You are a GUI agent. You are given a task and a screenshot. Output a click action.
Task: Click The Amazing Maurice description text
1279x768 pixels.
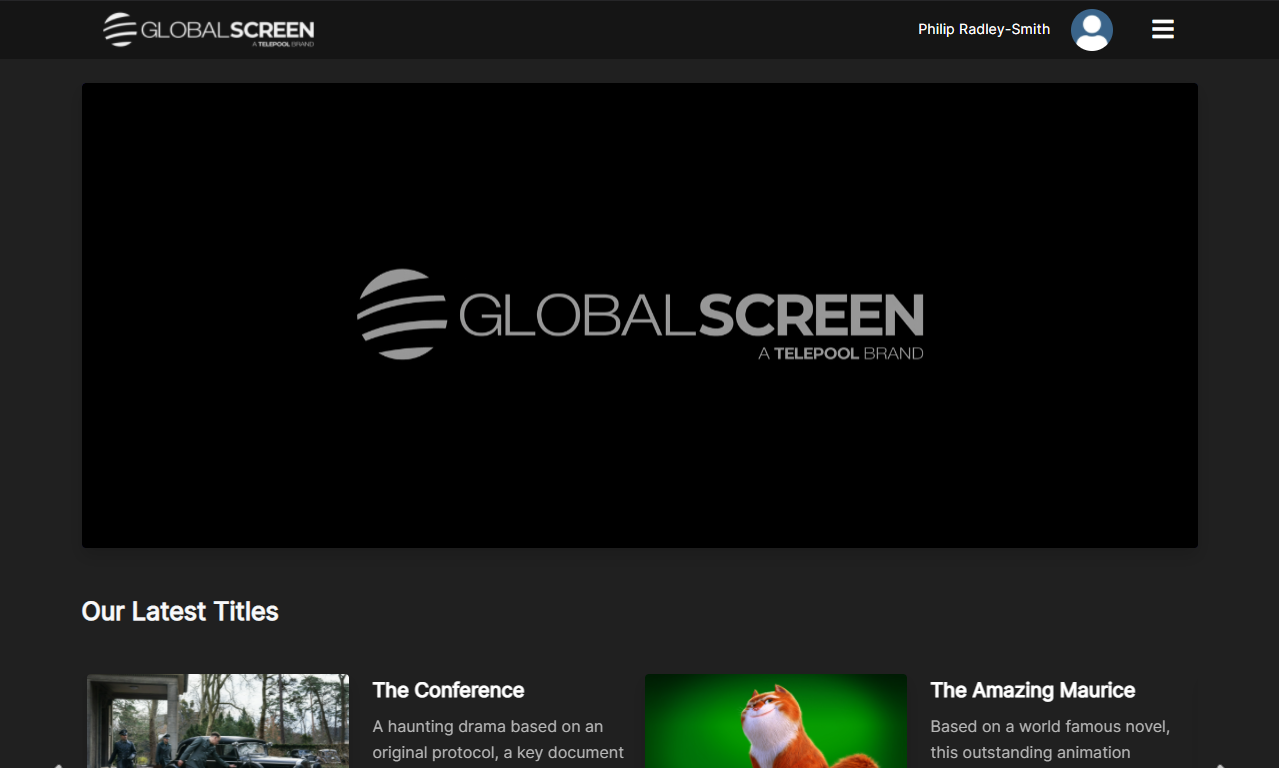tap(1050, 740)
